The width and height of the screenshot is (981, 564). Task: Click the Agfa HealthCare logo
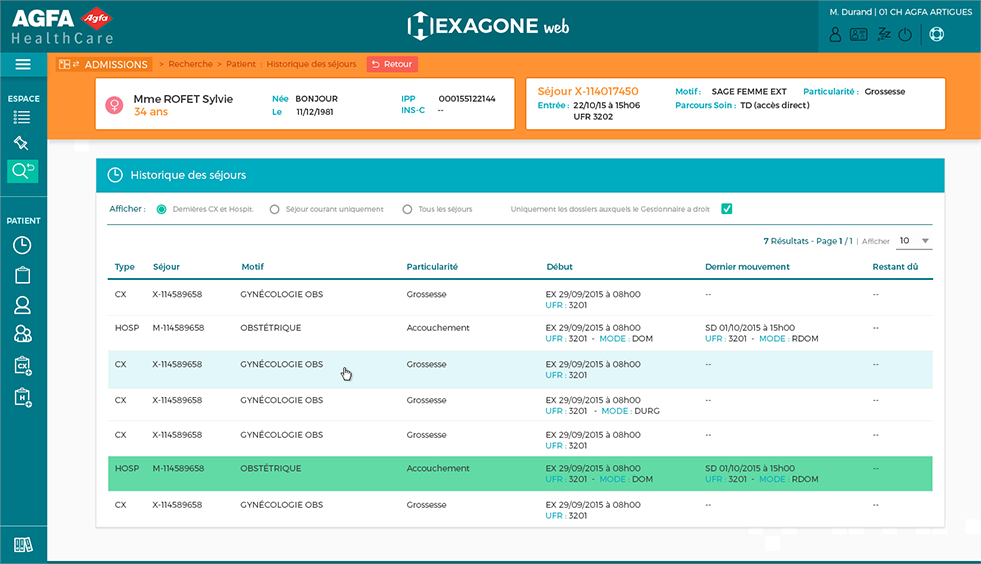click(63, 26)
